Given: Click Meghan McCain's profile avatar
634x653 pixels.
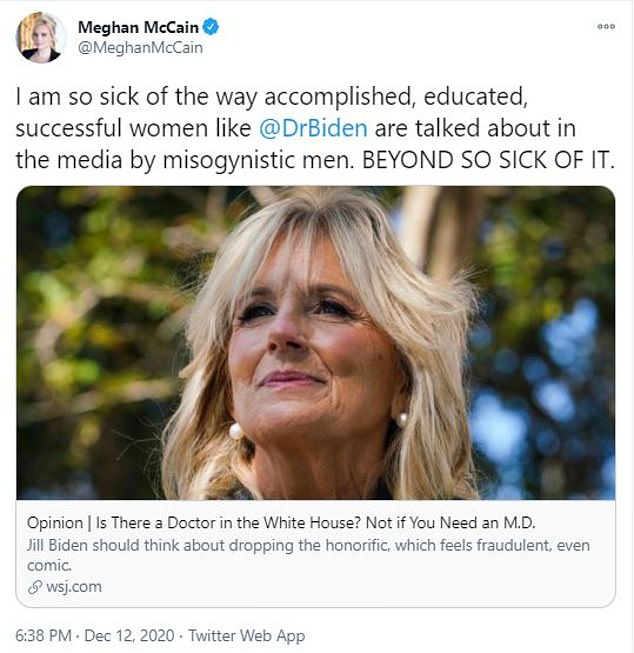Looking at the screenshot, I should tap(41, 38).
